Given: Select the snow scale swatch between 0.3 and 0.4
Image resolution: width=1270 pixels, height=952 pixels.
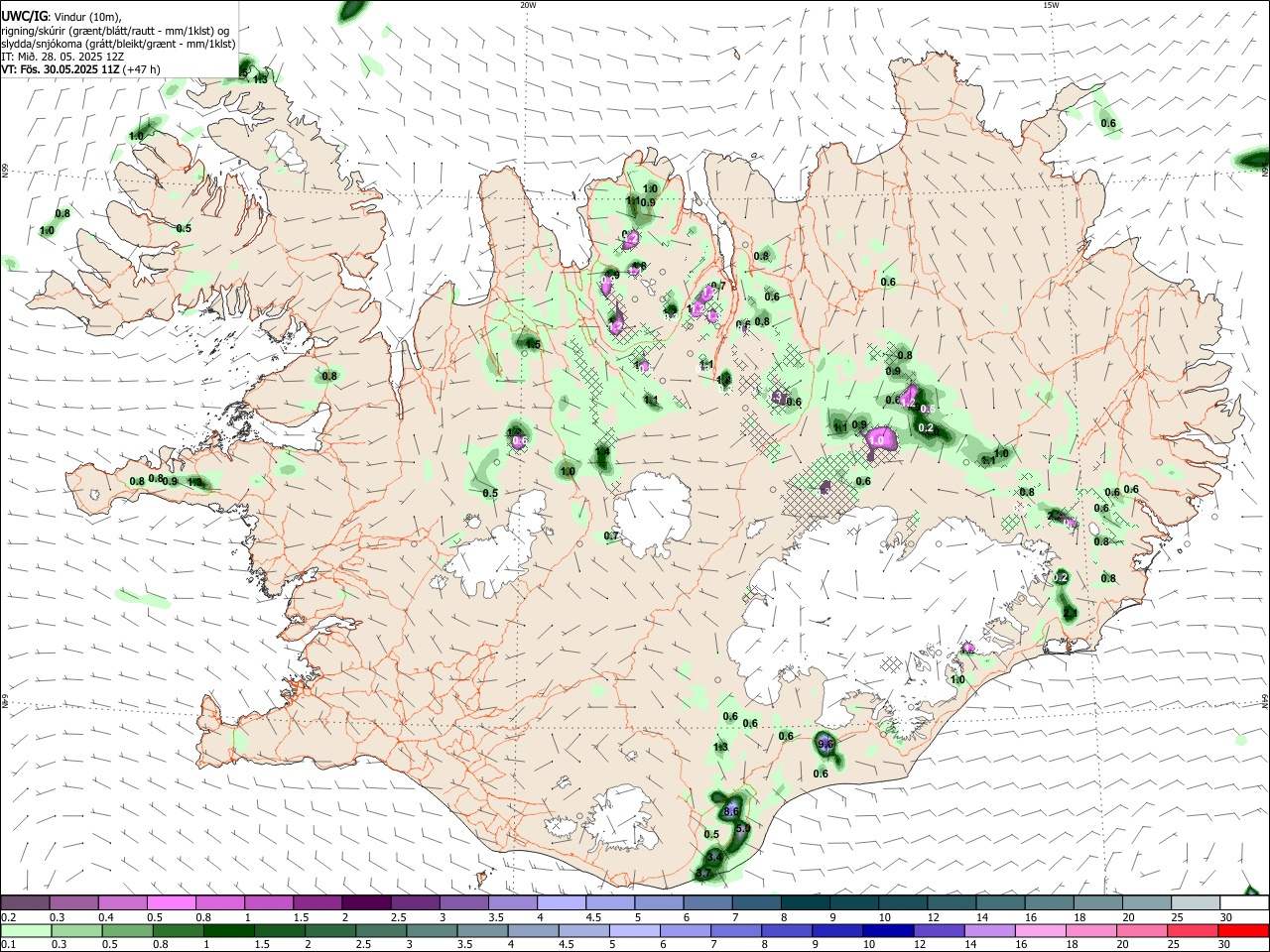Looking at the screenshot, I should point(74,903).
